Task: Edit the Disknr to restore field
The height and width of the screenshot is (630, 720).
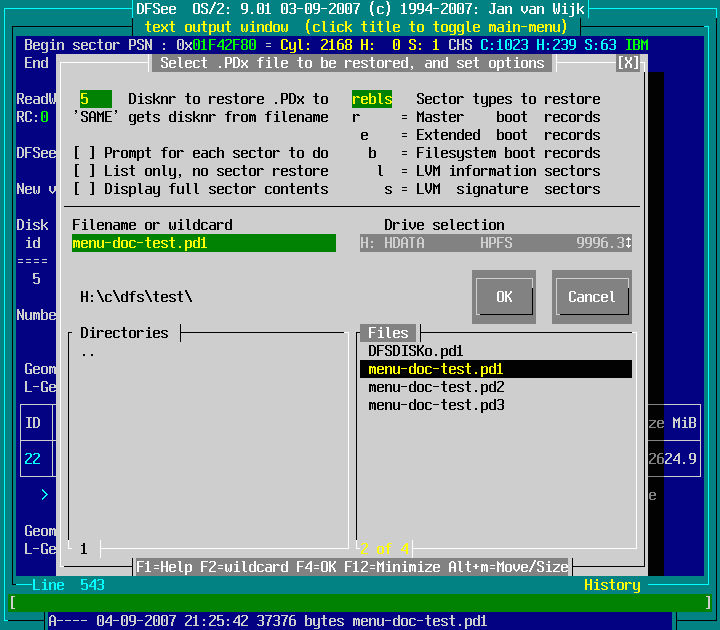Action: point(95,99)
